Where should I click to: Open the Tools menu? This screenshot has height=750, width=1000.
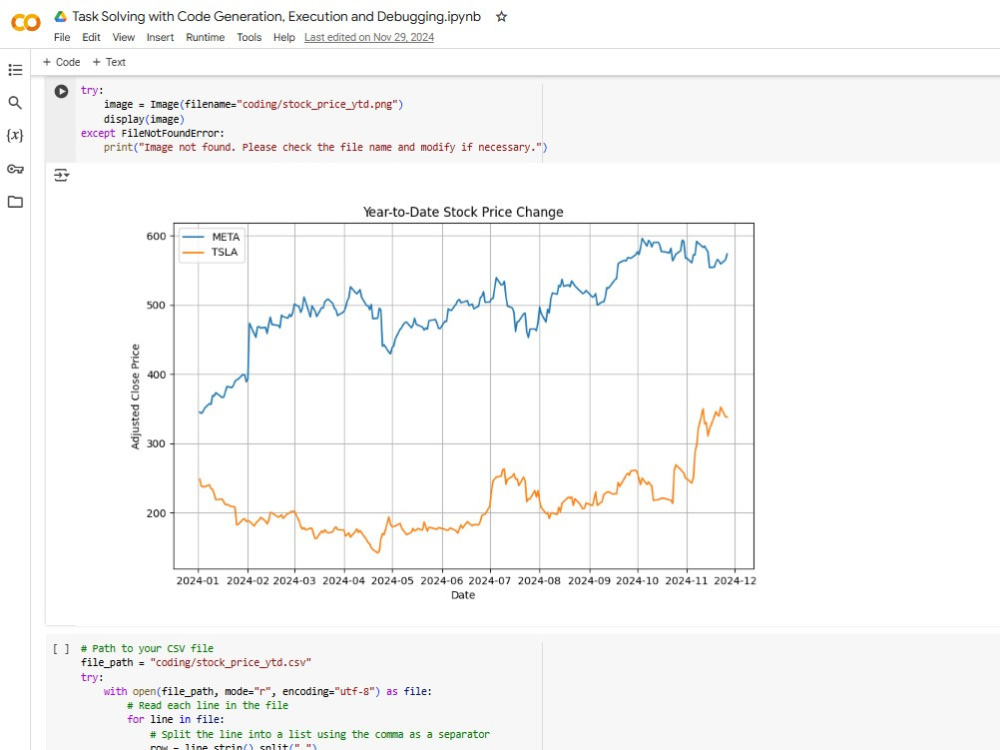point(249,37)
